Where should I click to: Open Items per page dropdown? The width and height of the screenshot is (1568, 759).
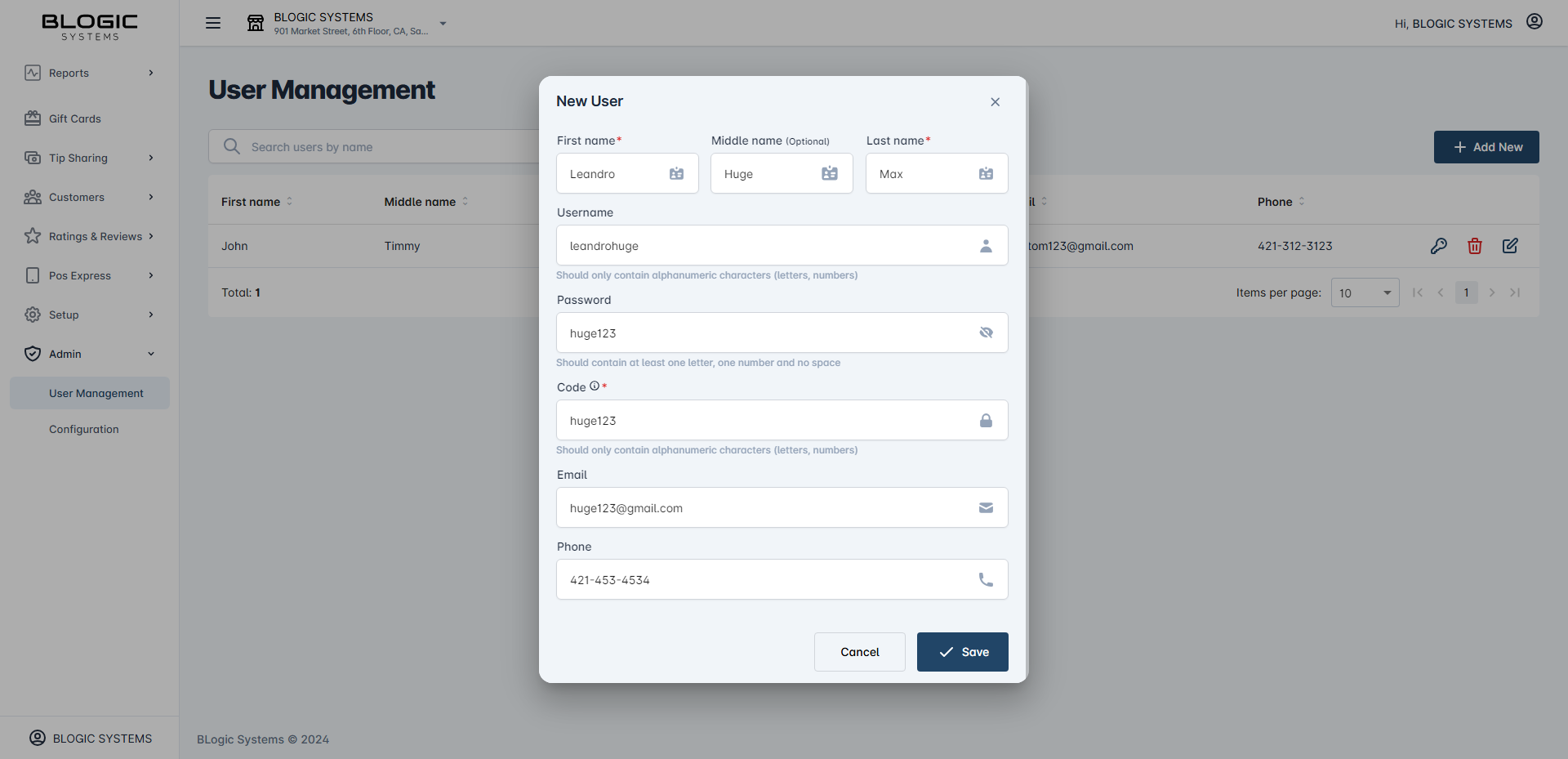1365,292
